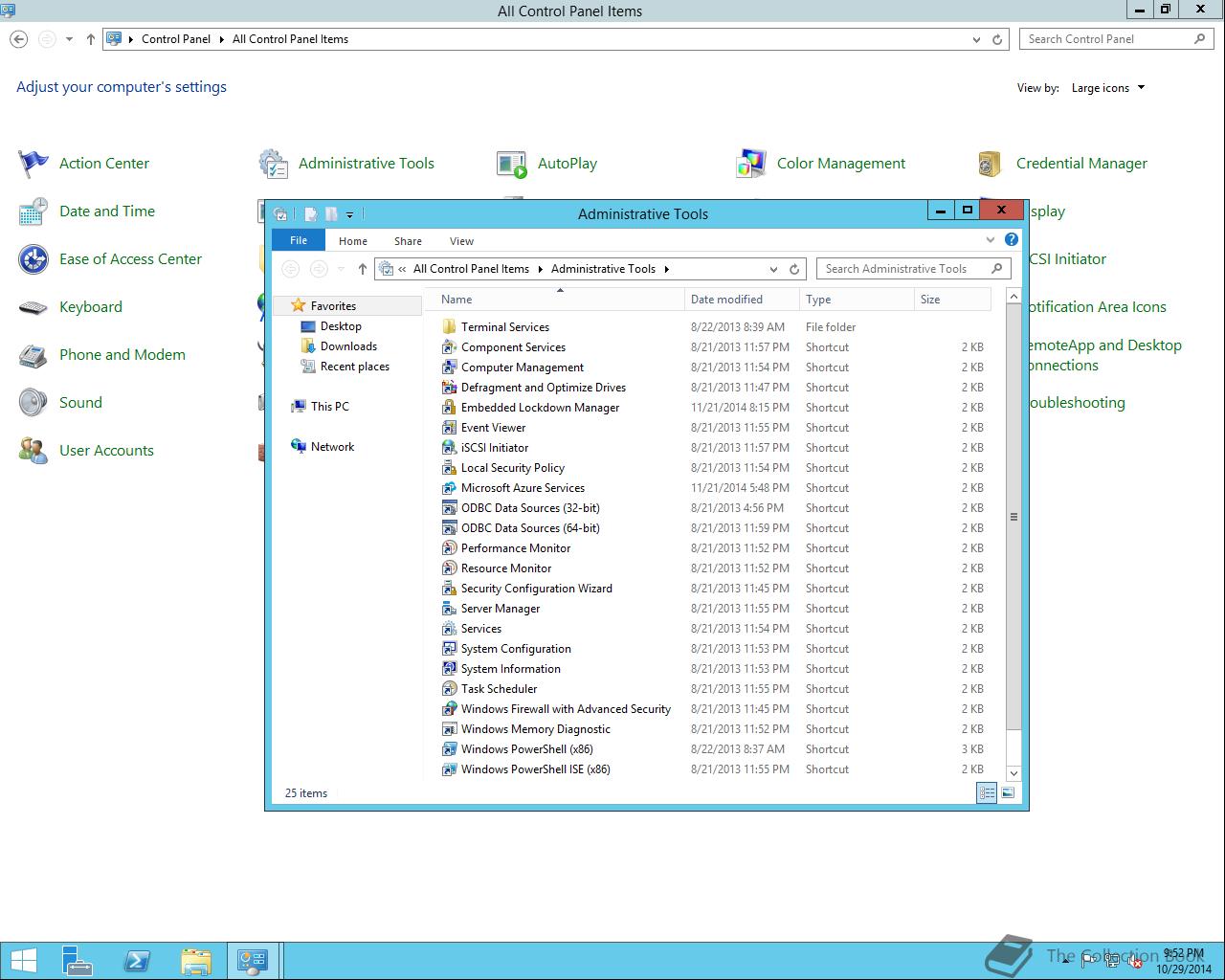Select Downloads in the Favorites pane

tap(348, 346)
